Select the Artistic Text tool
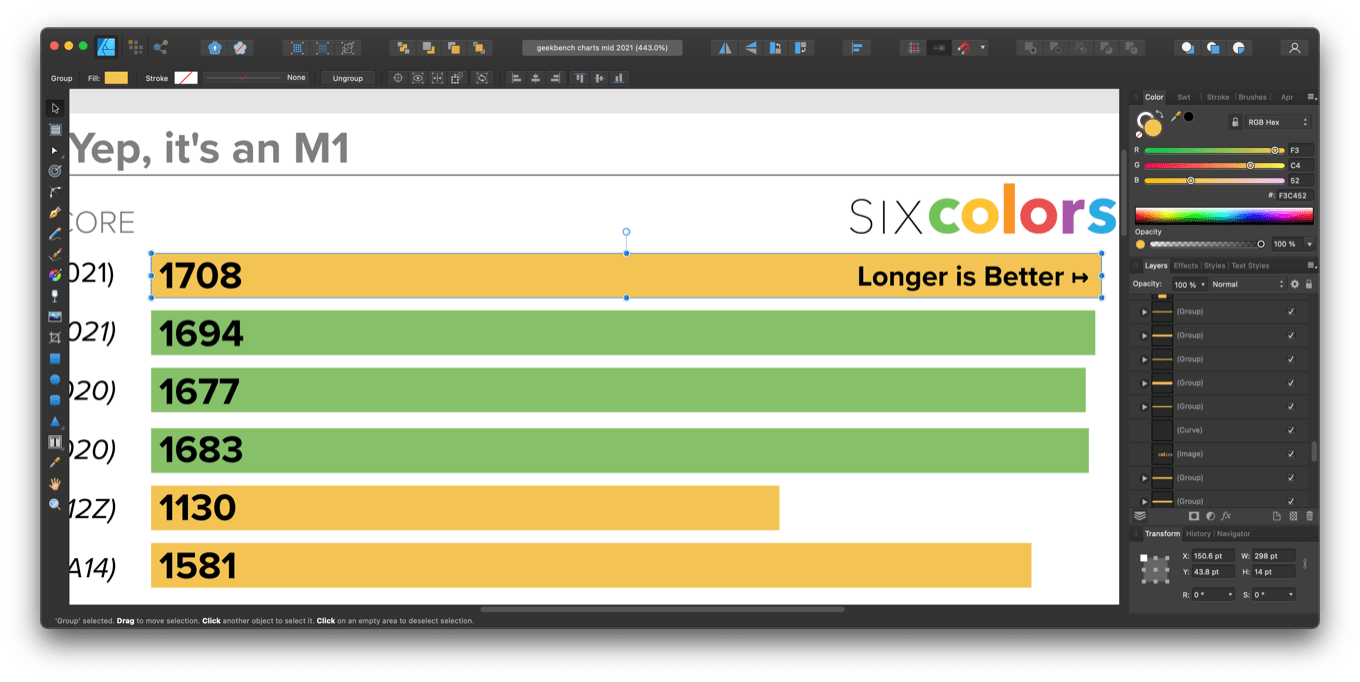Viewport: 1360px width, 682px height. tap(55, 443)
